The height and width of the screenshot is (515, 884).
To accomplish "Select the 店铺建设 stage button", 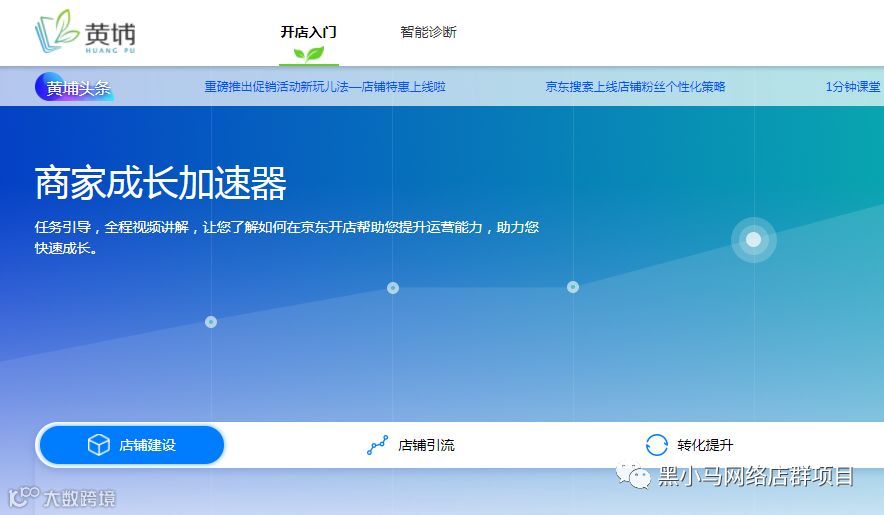I will coord(132,445).
